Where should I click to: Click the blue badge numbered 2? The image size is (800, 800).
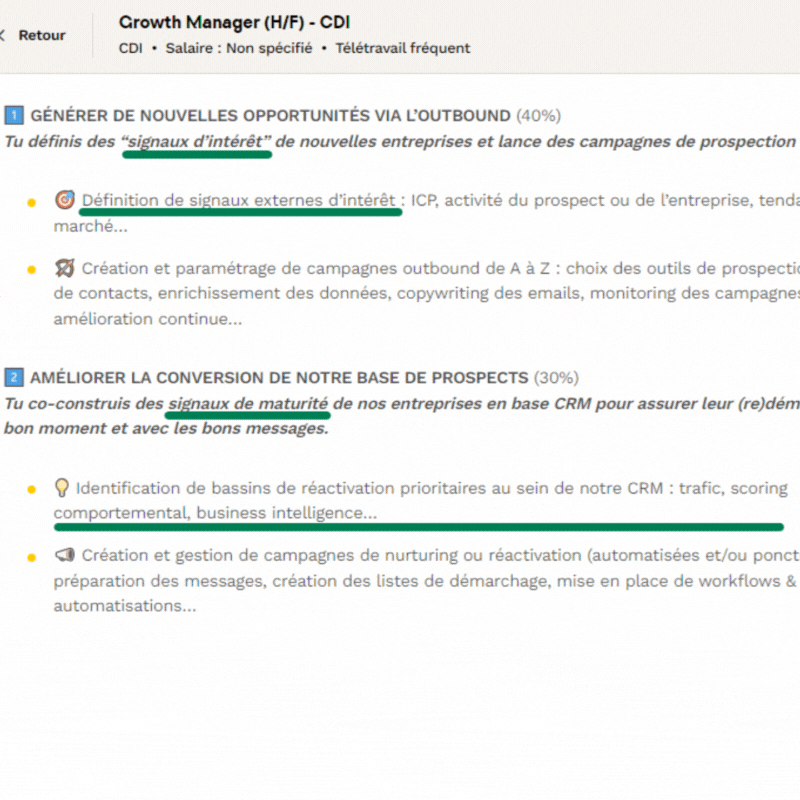pyautogui.click(x=12, y=378)
